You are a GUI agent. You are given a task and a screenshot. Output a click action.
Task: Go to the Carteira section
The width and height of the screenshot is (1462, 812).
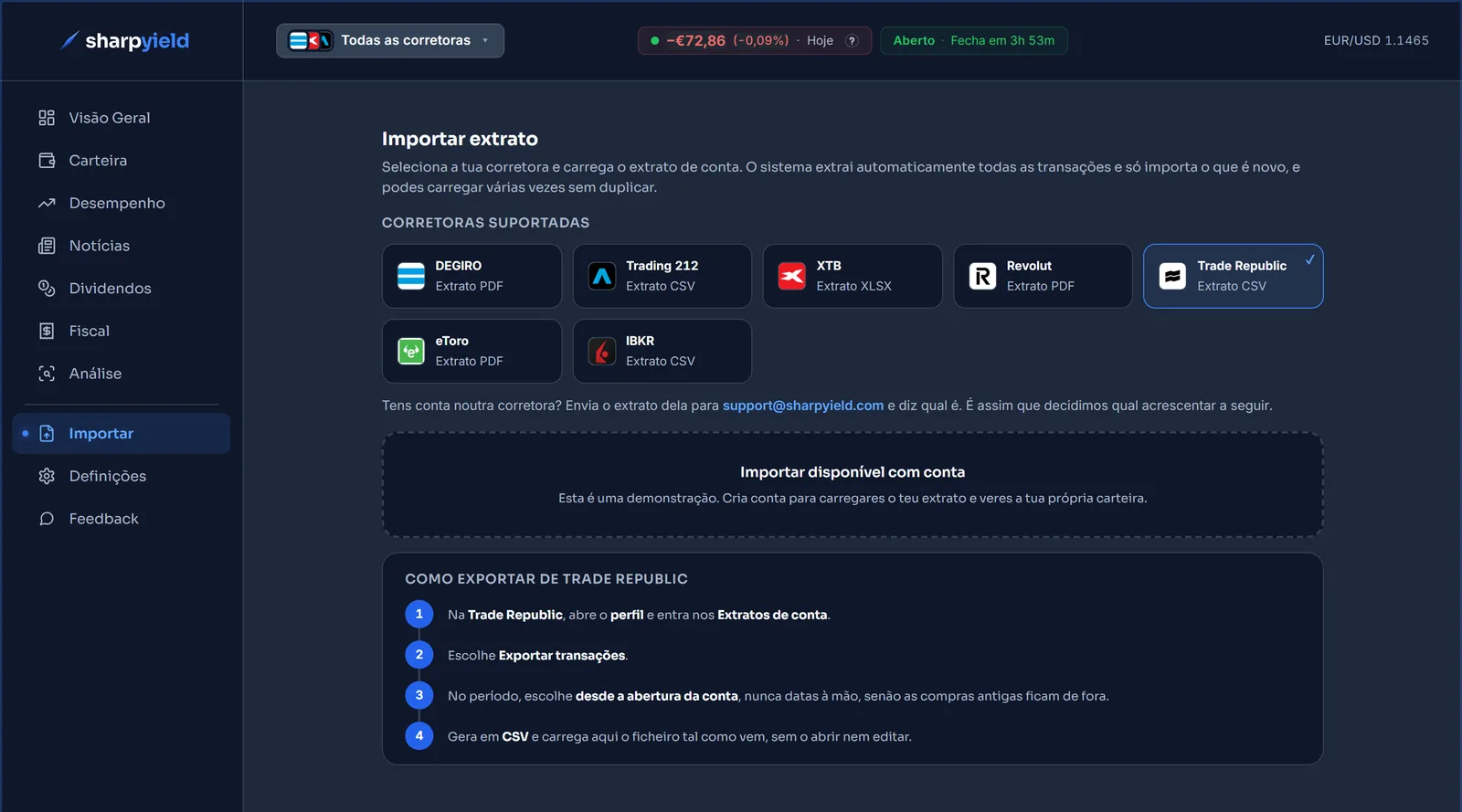[x=122, y=161]
